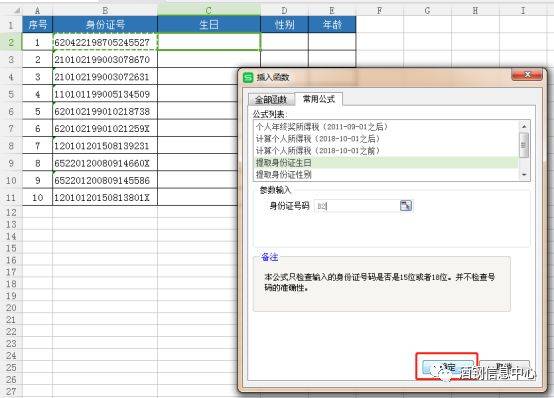Viewport: 554px width, 398px height.
Task: Click the 生日 header cell
Action: click(x=209, y=25)
